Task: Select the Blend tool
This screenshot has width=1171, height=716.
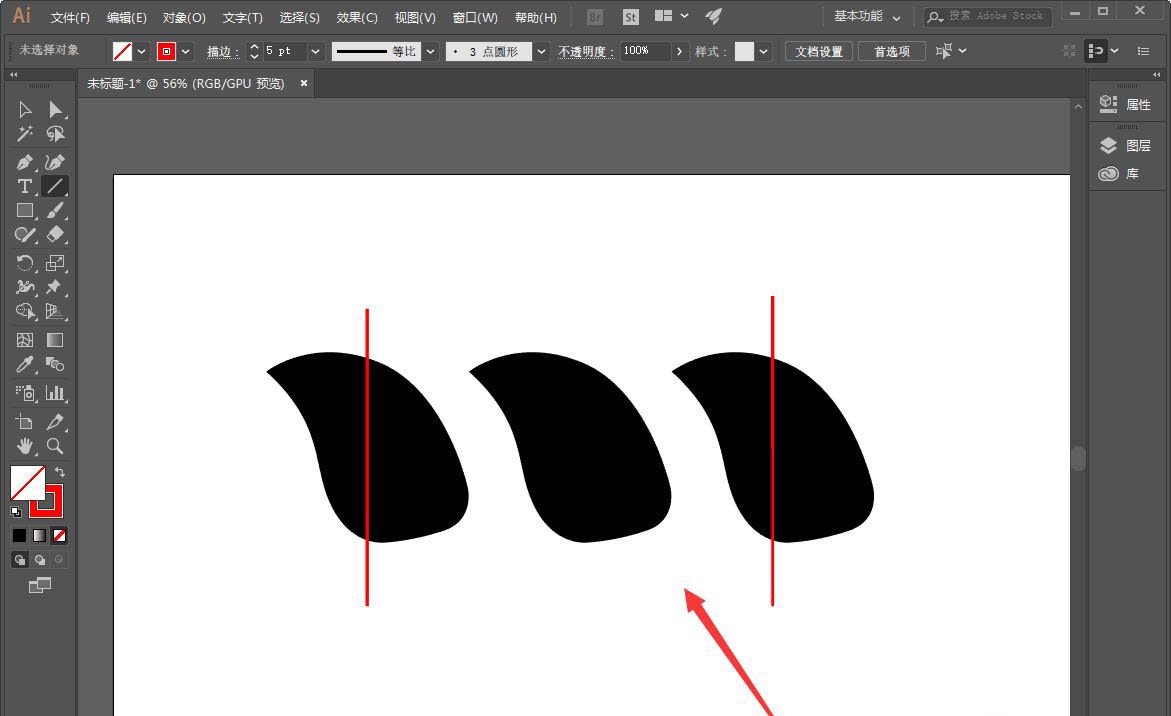Action: [x=55, y=364]
